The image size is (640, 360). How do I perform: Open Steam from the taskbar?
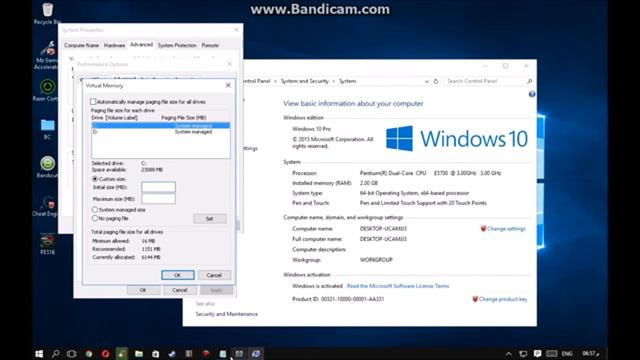coord(172,353)
